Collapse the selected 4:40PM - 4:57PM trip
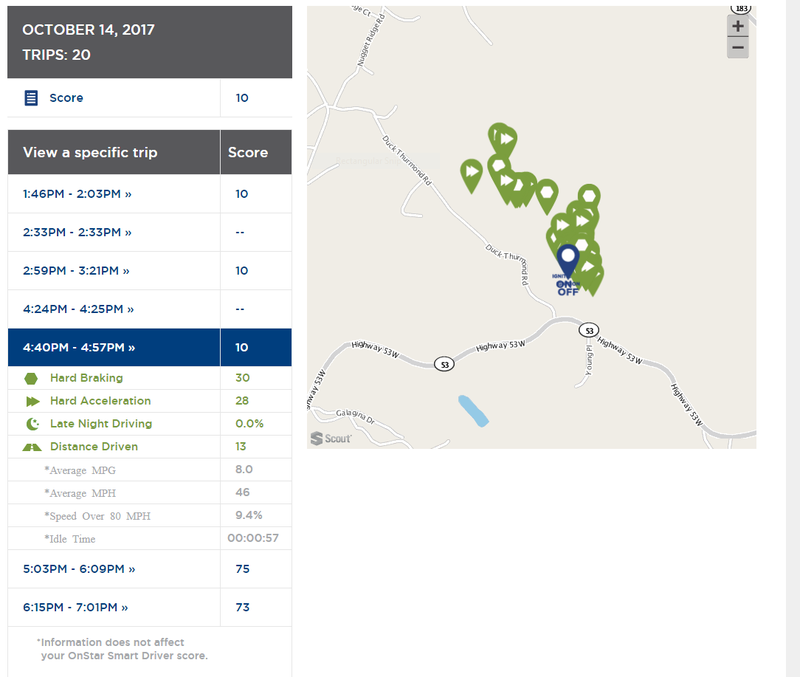800x677 pixels. coord(78,348)
